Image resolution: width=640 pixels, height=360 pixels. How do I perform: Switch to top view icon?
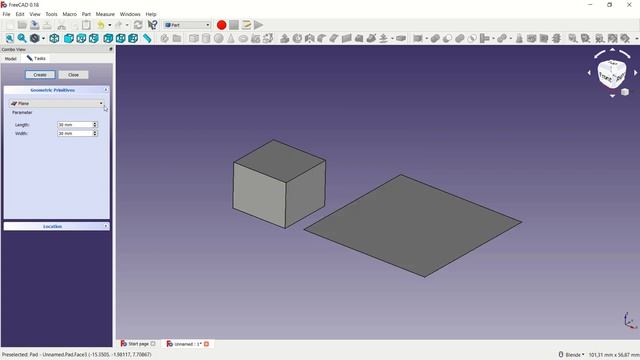click(81, 38)
